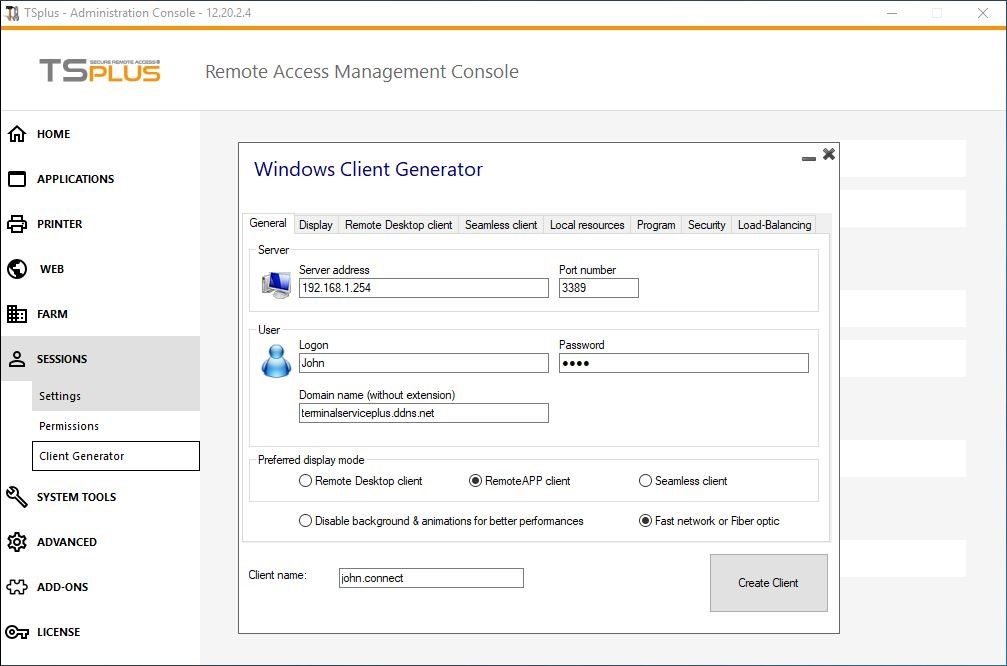Viewport: 1007px width, 666px height.
Task: Choose the Seamless client radio option
Action: pyautogui.click(x=645, y=480)
